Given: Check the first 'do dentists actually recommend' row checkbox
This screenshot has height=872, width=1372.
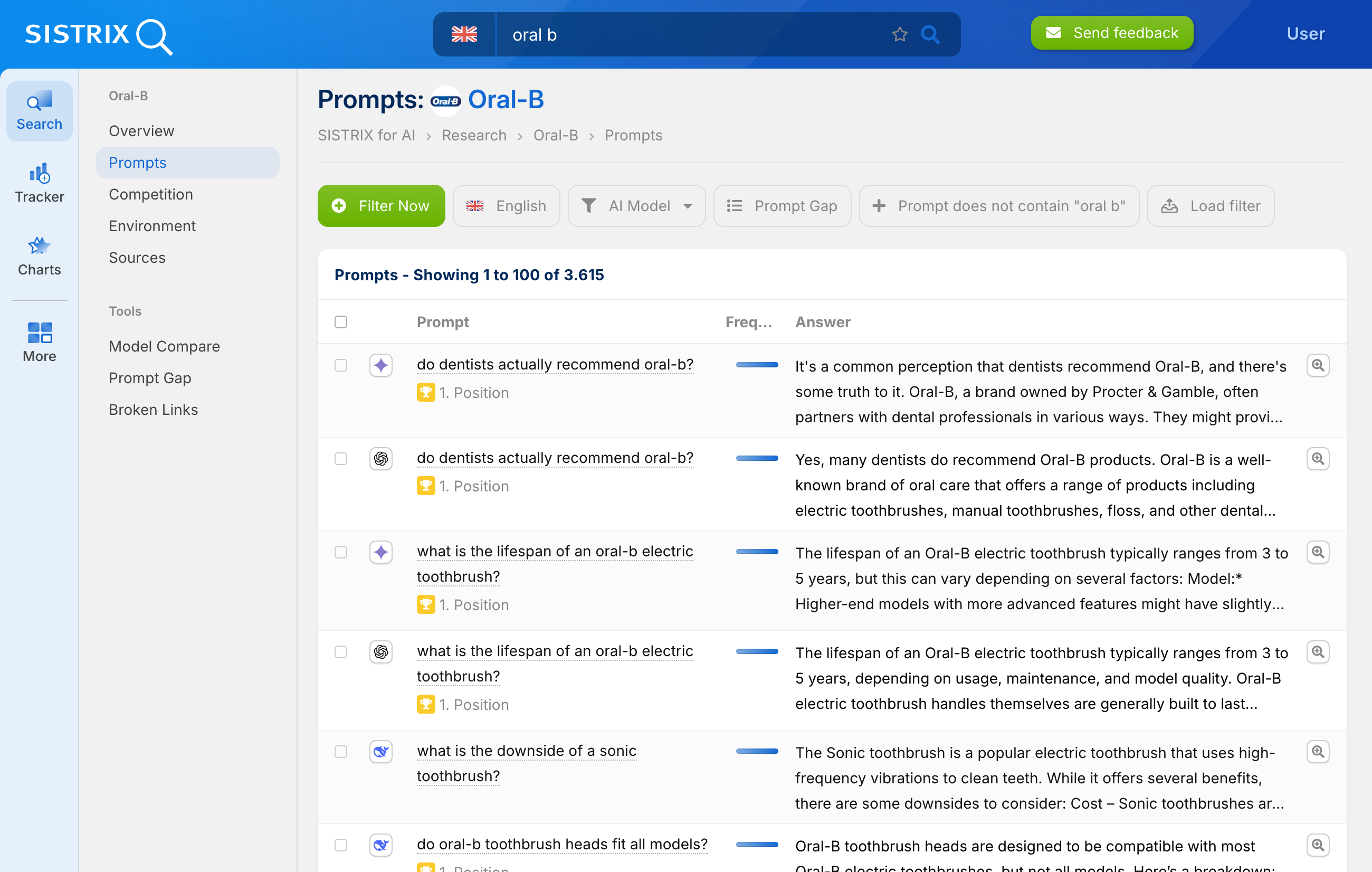Looking at the screenshot, I should pyautogui.click(x=341, y=365).
